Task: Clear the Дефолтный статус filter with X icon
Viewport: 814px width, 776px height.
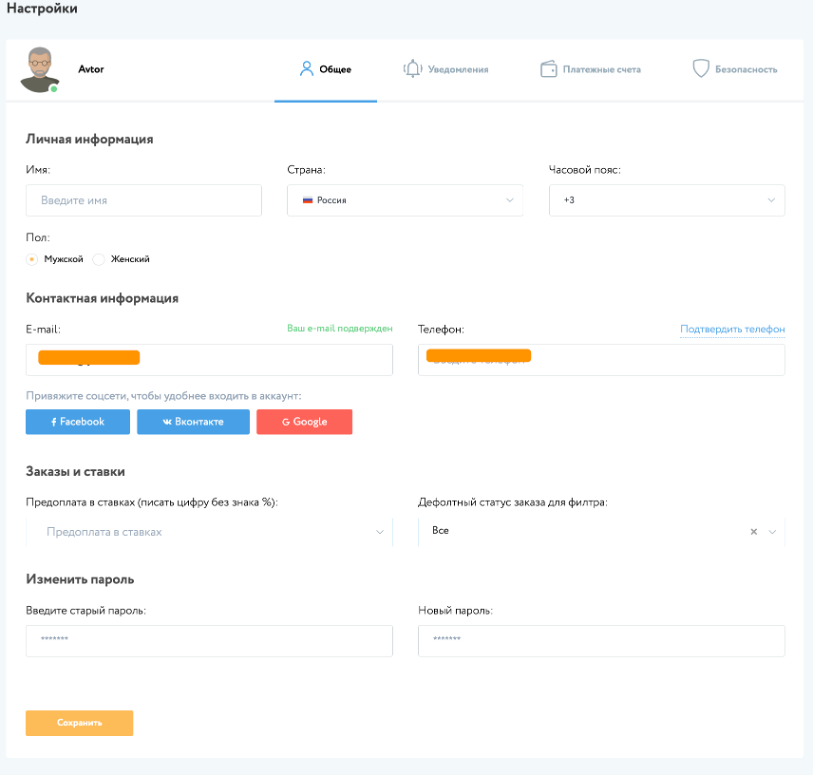Action: (x=754, y=532)
